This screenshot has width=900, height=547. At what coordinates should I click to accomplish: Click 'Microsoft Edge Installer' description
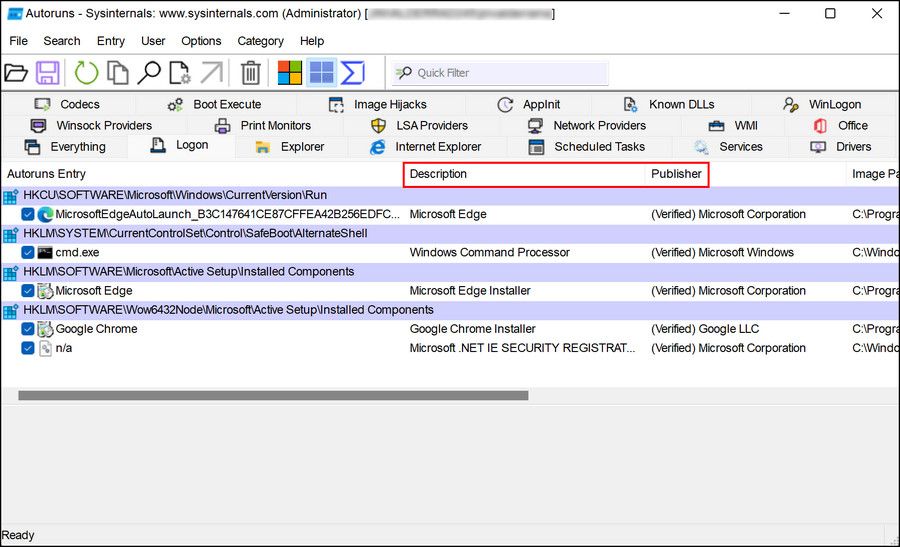point(470,290)
